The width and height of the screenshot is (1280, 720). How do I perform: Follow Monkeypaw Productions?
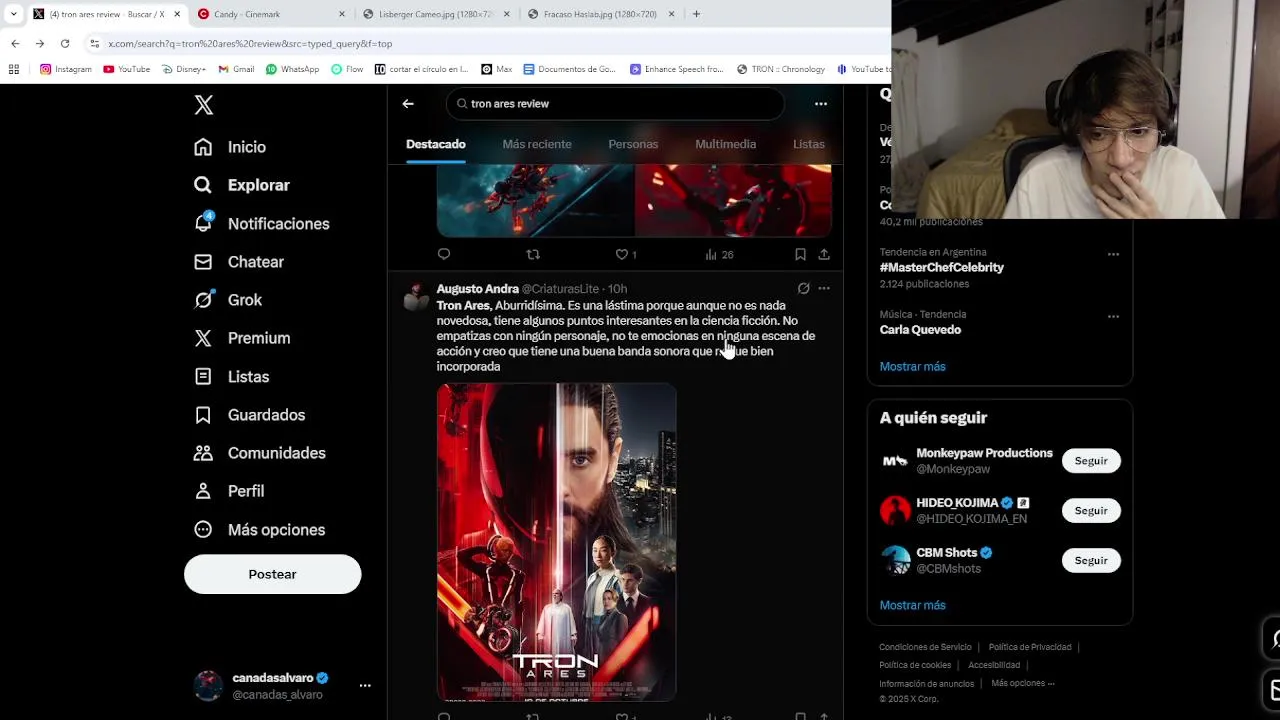click(1091, 461)
